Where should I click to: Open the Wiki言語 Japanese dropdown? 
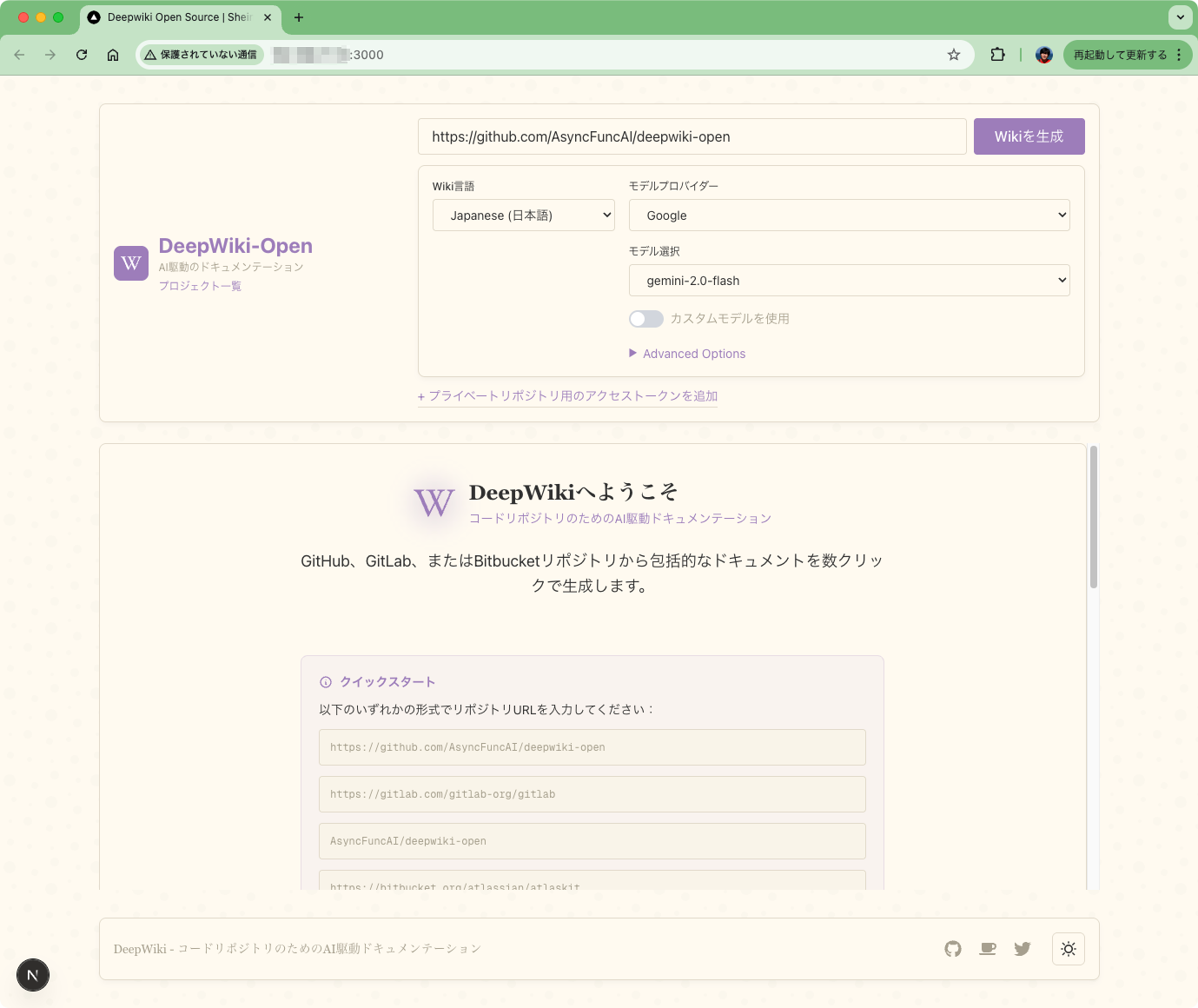tap(524, 216)
